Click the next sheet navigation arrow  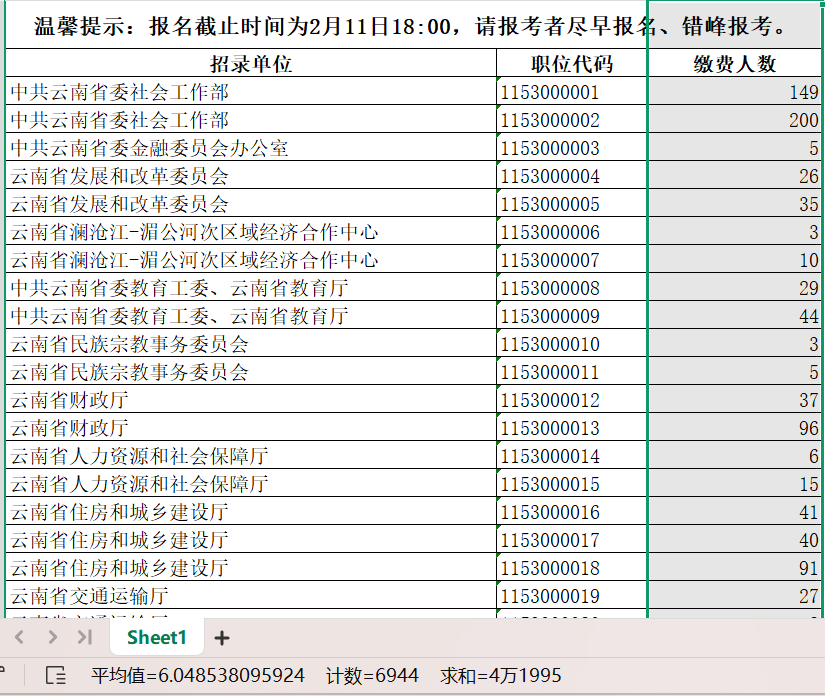50,638
